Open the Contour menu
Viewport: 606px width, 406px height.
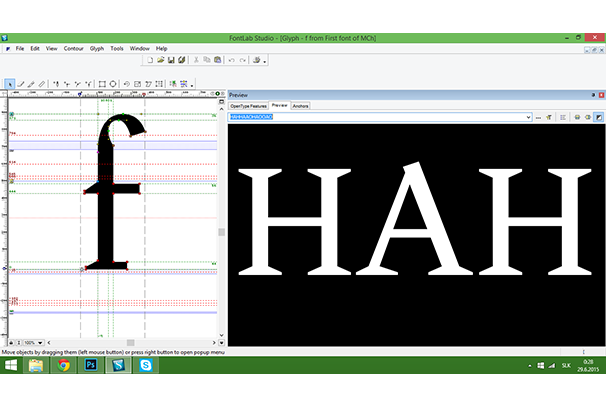click(73, 48)
